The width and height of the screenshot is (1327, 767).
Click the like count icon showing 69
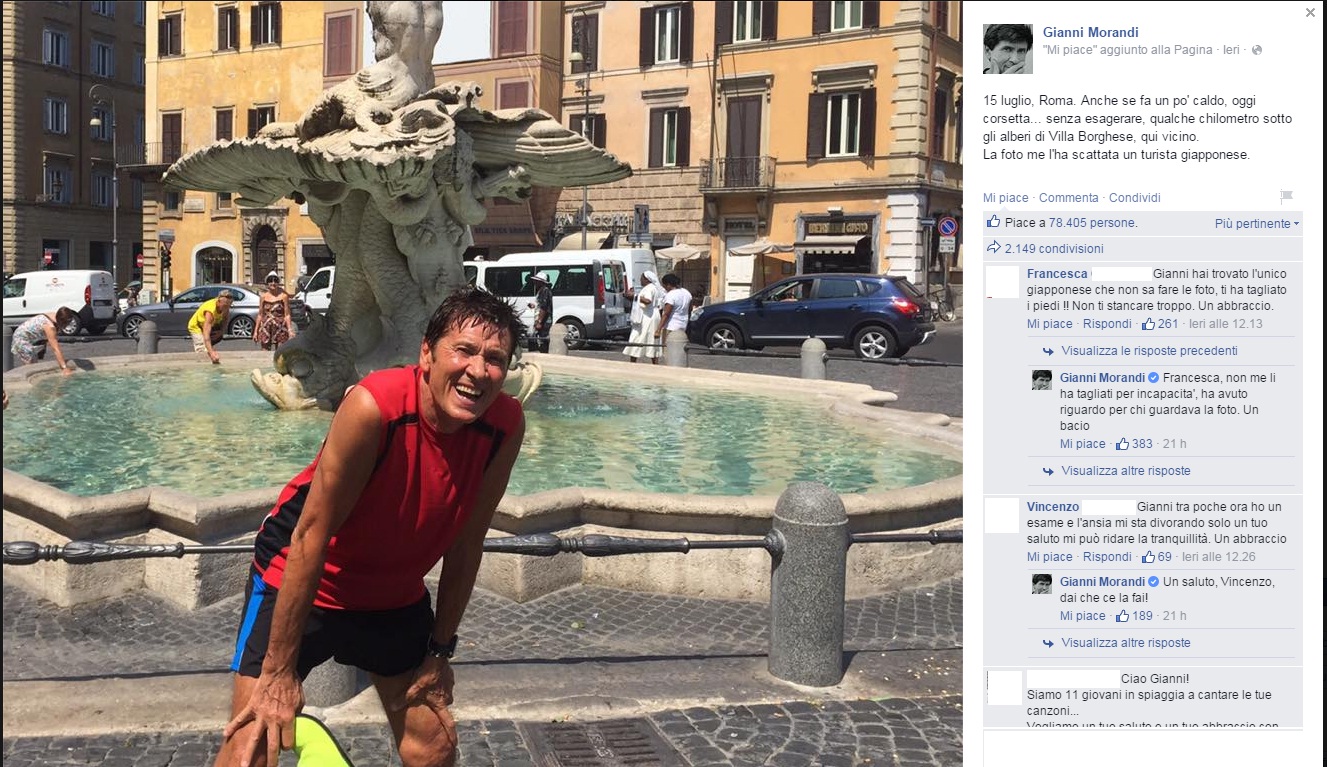click(x=1148, y=557)
